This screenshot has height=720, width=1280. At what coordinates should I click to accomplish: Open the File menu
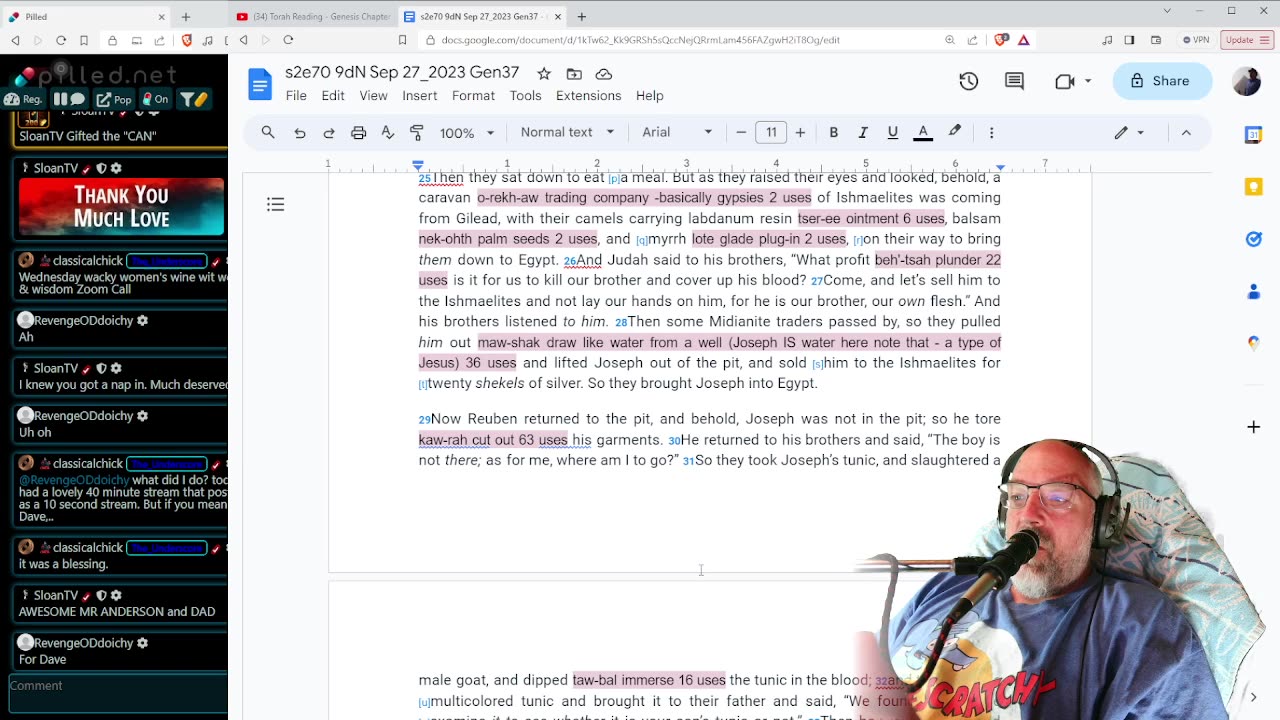pos(296,95)
